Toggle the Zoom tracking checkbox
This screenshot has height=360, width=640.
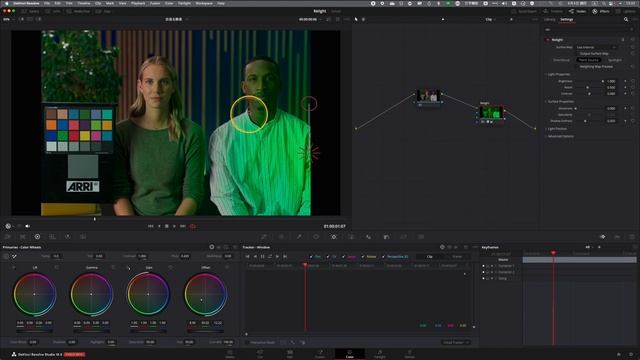pos(343,257)
